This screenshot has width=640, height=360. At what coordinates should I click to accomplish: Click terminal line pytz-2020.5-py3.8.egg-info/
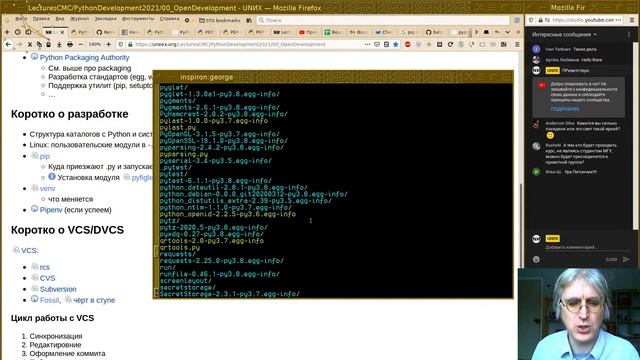coord(213,227)
